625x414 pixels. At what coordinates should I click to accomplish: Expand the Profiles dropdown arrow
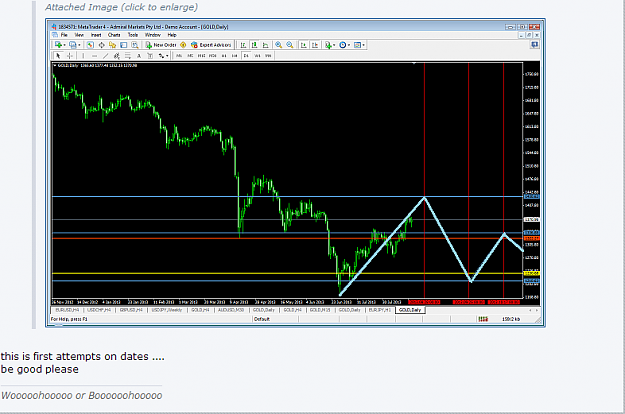click(x=79, y=45)
